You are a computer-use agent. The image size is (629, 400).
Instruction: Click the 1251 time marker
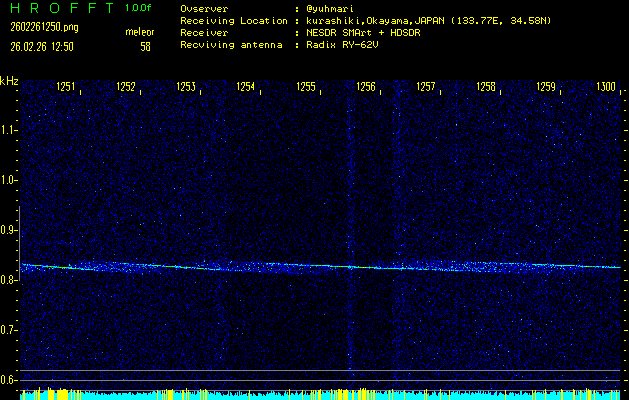[x=66, y=88]
